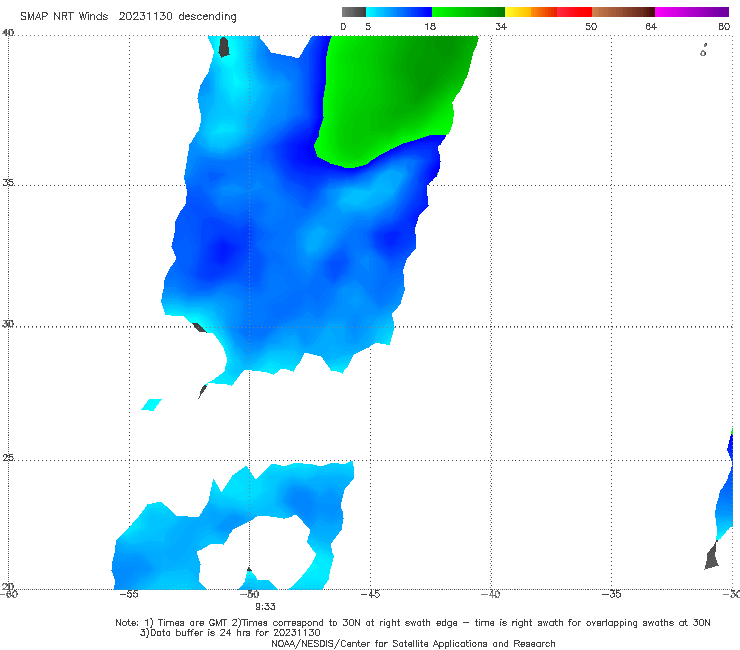Click the gray segment of the color bar
740x650 pixels.
(x=354, y=12)
